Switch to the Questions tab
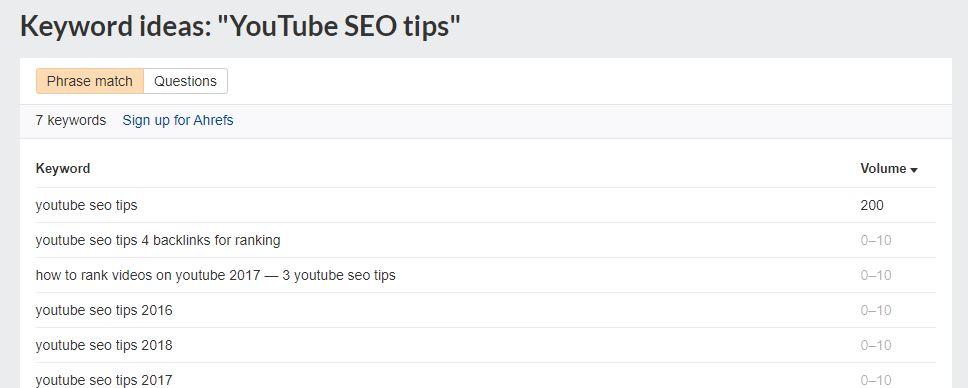 [x=185, y=81]
